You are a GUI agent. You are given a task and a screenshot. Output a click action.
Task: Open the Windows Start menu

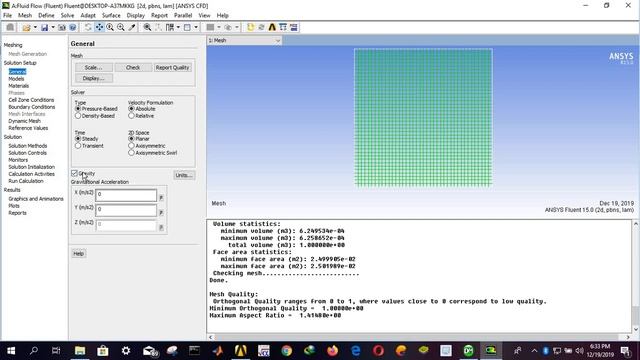11,350
